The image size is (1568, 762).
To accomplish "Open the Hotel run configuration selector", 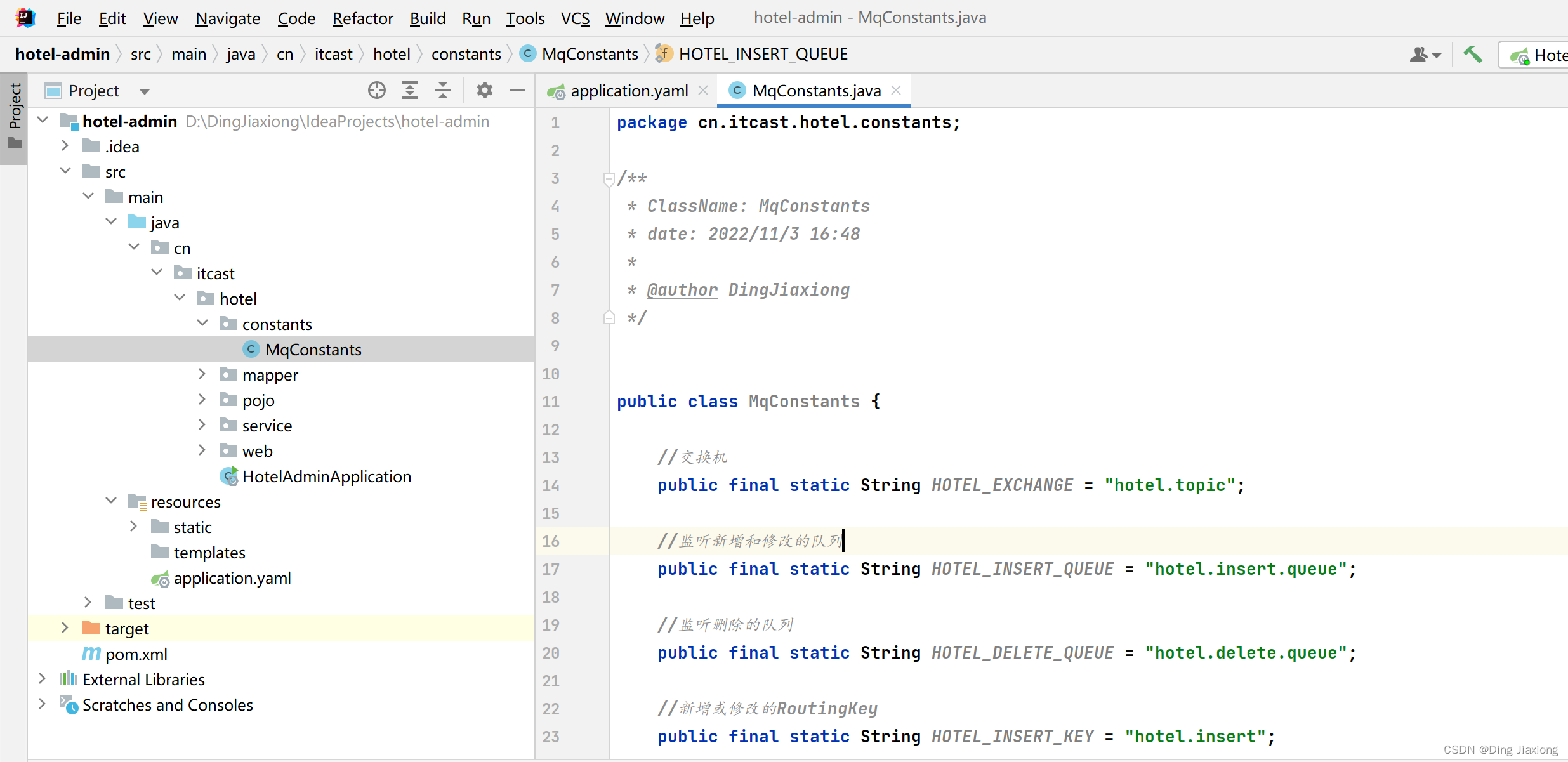I will coord(1542,56).
